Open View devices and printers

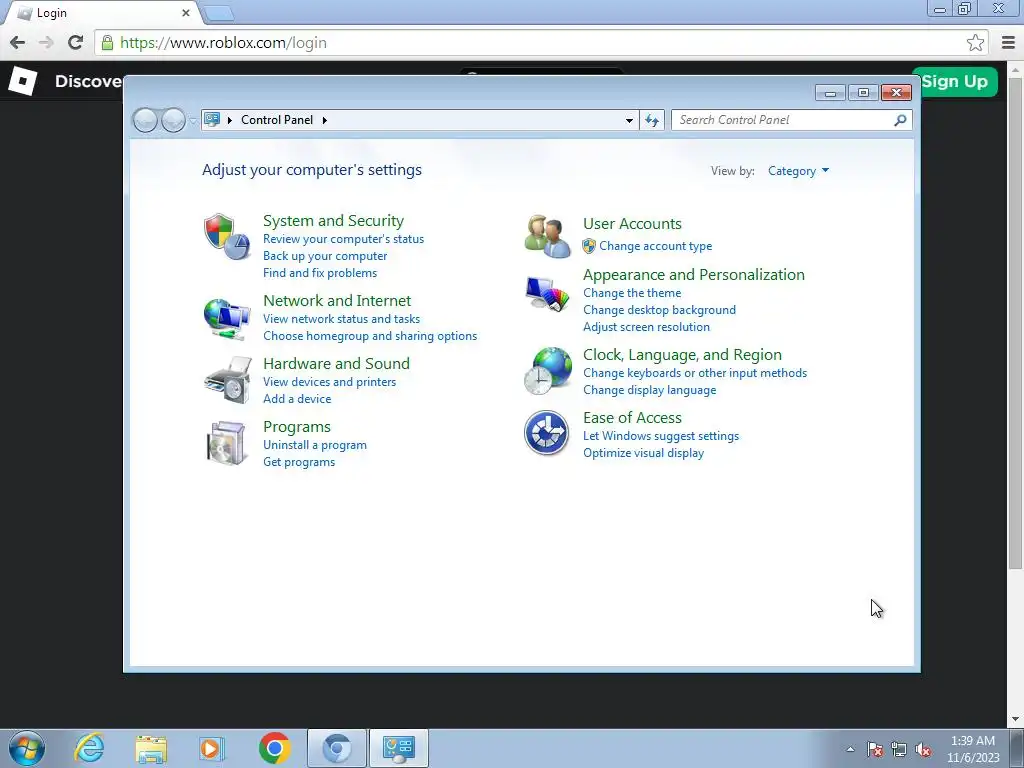point(330,382)
